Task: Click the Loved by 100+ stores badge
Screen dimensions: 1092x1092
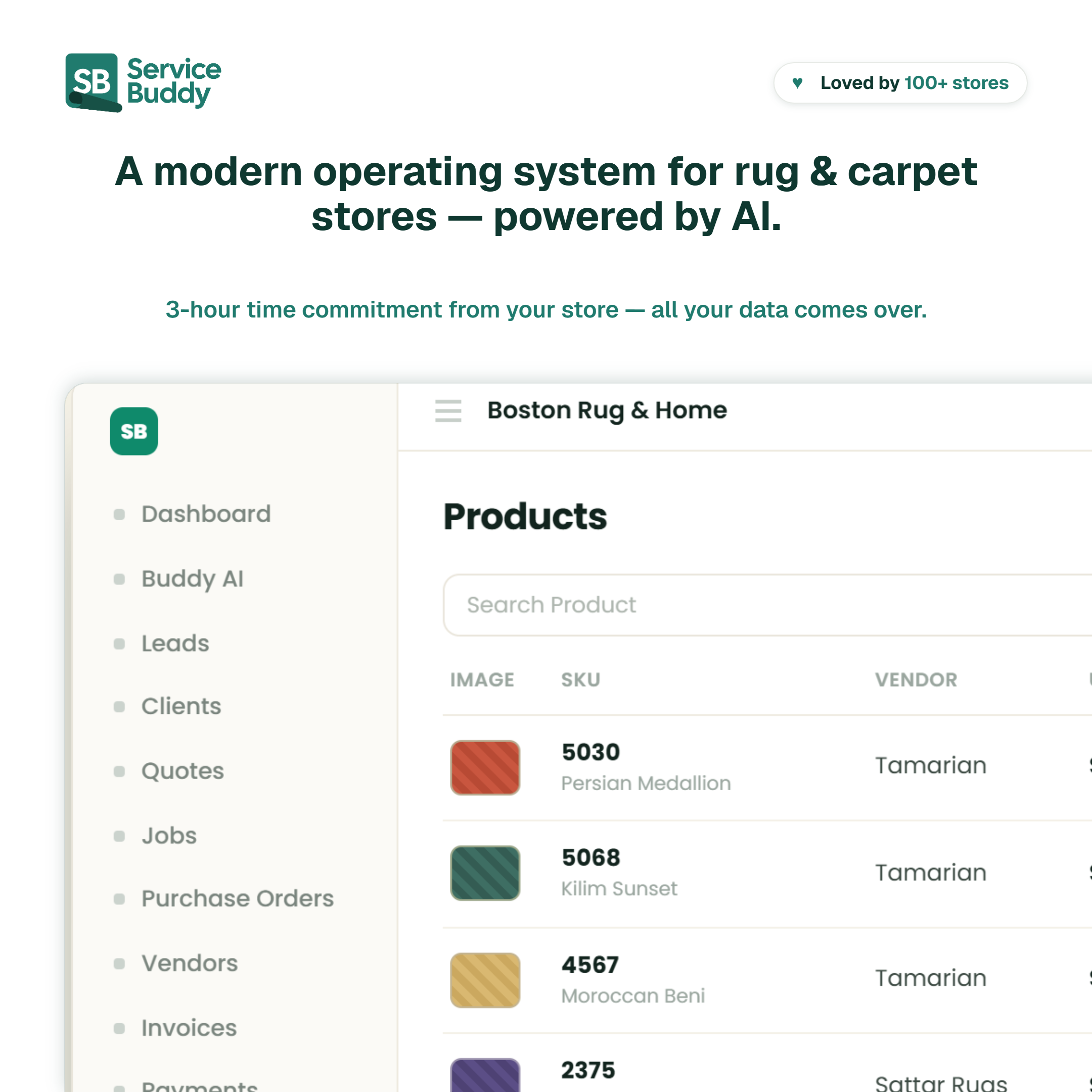Action: [x=900, y=82]
